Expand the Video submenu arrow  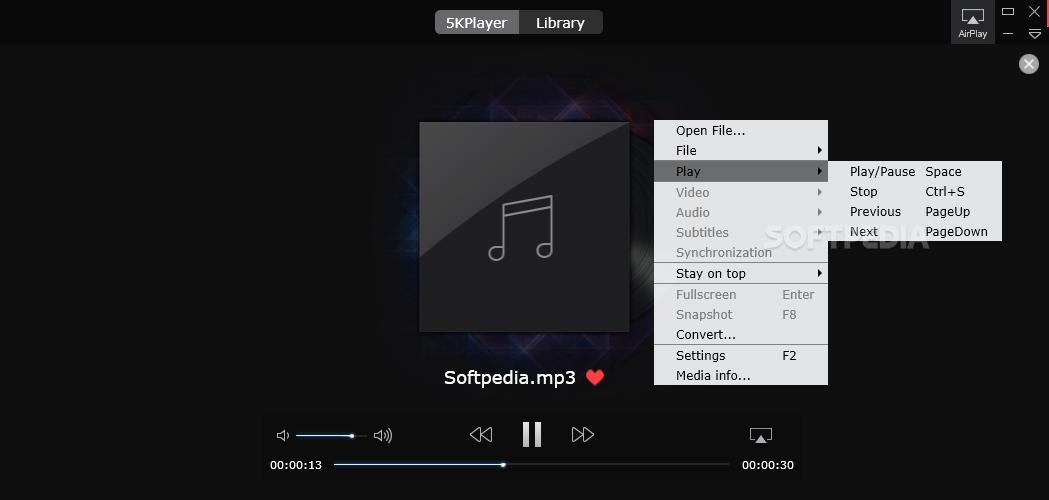(x=820, y=192)
